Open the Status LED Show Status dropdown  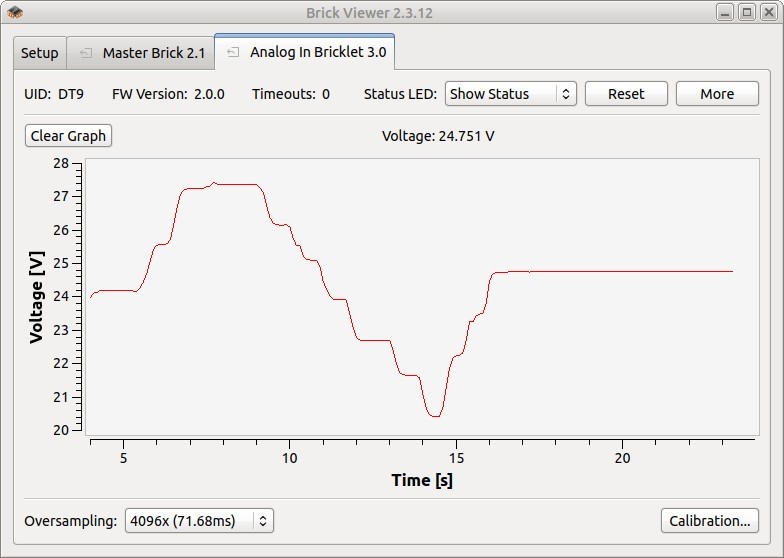pyautogui.click(x=510, y=94)
